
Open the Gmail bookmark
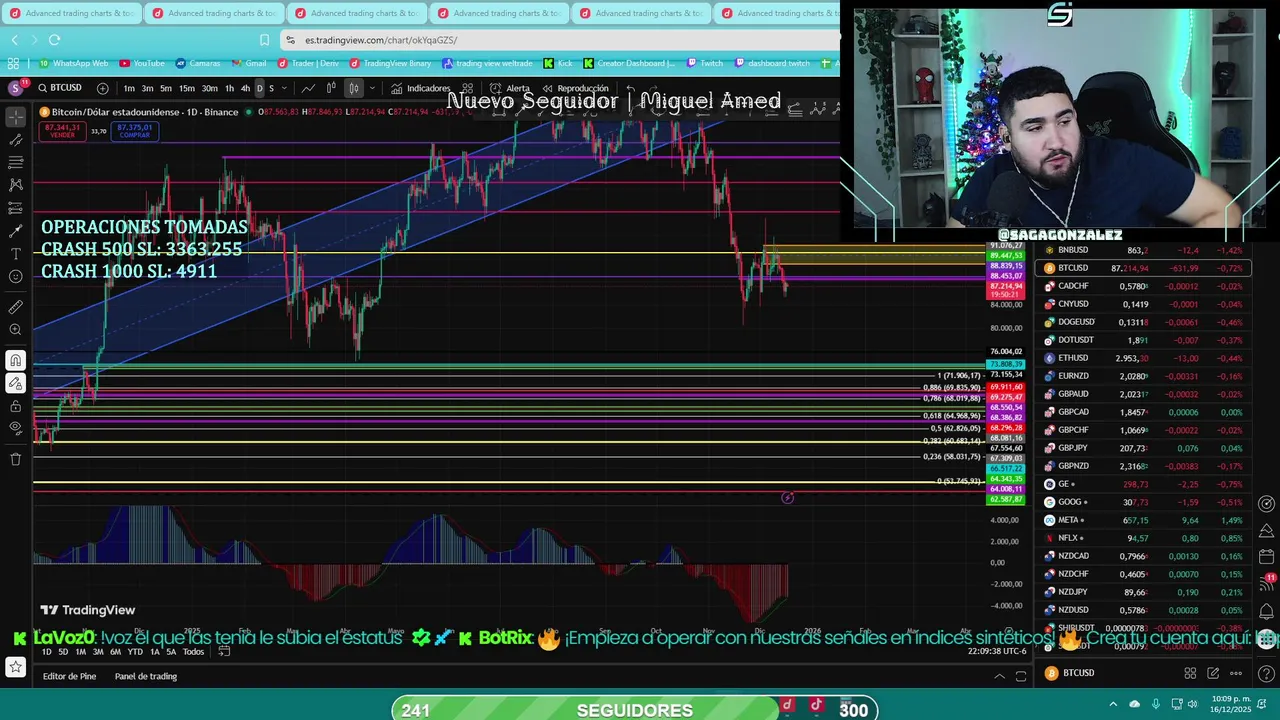click(x=248, y=63)
